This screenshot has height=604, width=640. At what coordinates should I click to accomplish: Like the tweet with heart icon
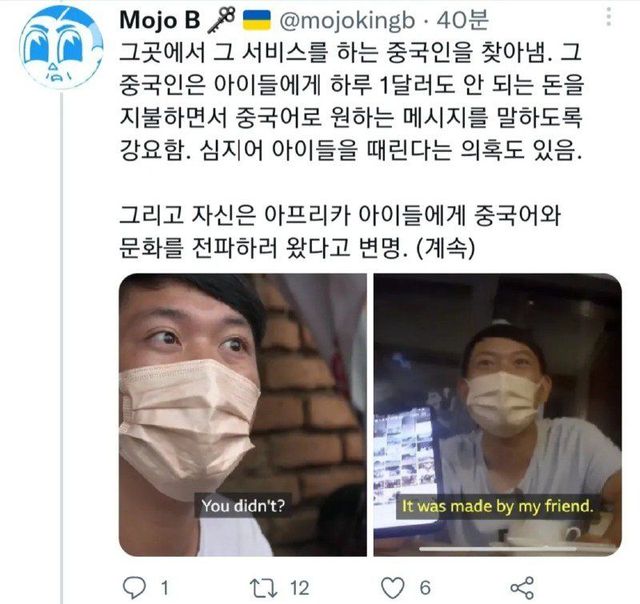(392, 588)
